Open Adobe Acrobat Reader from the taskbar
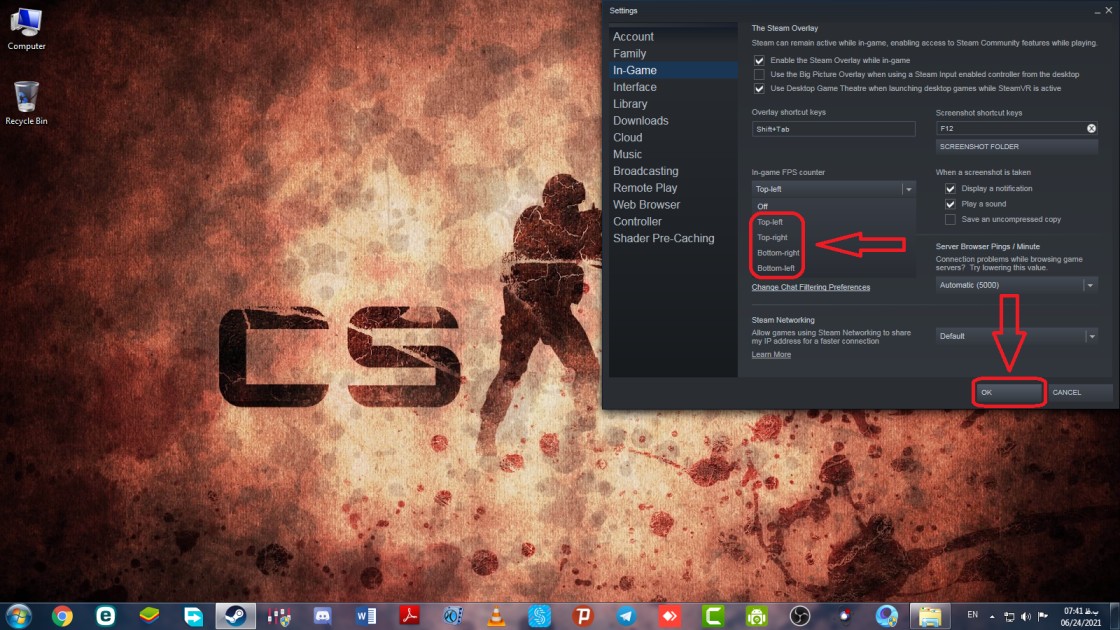 click(x=410, y=616)
